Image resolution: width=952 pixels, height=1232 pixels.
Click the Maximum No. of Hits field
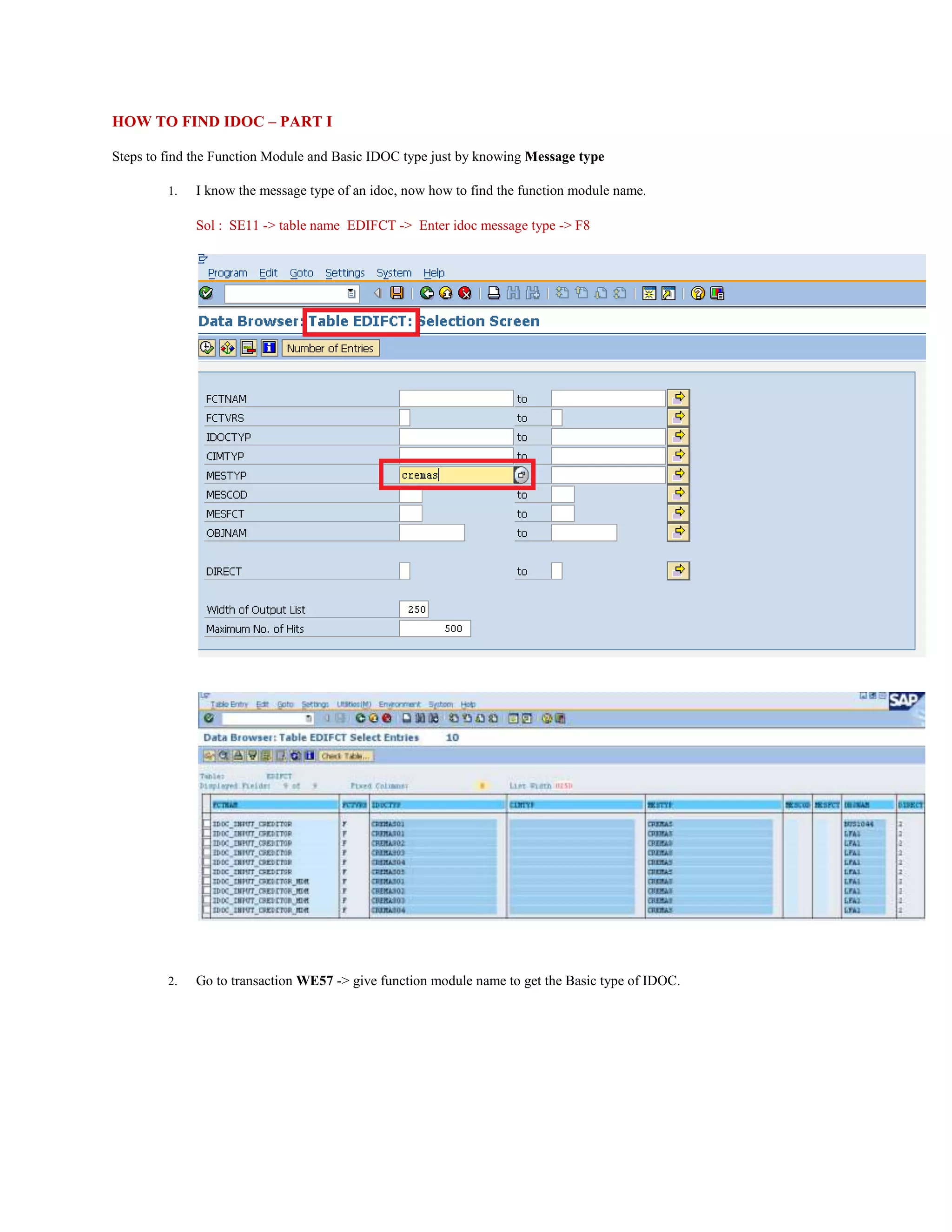click(435, 629)
